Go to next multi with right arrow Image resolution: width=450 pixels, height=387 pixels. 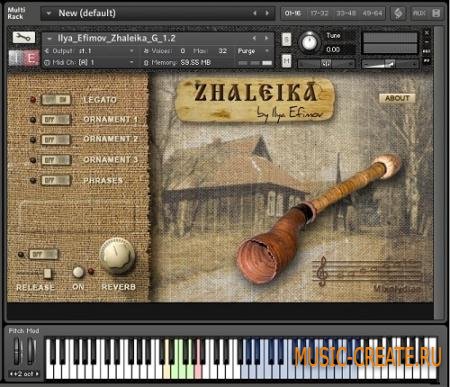coord(267,13)
